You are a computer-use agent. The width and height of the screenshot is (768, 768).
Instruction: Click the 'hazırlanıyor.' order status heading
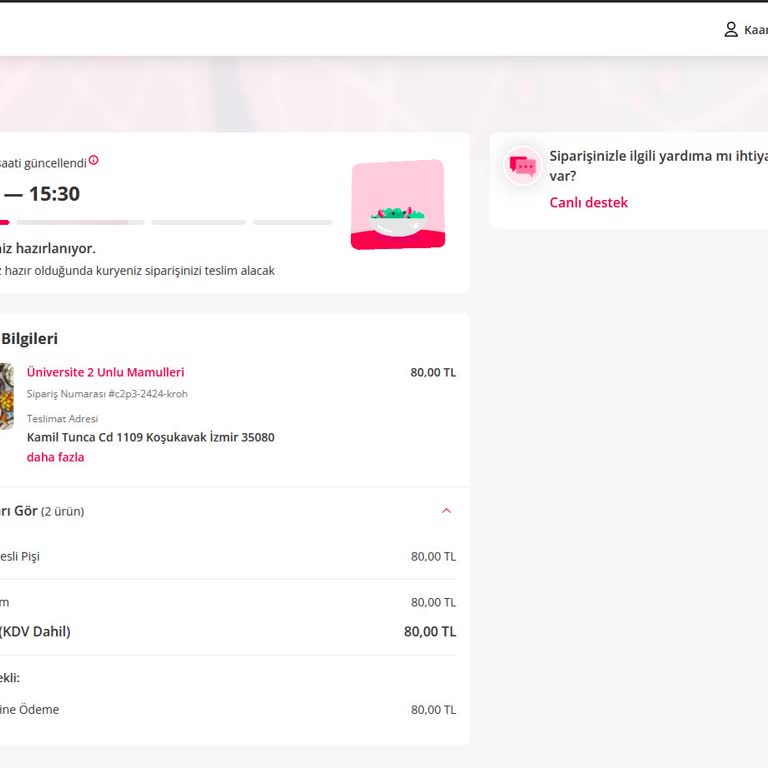(x=56, y=248)
